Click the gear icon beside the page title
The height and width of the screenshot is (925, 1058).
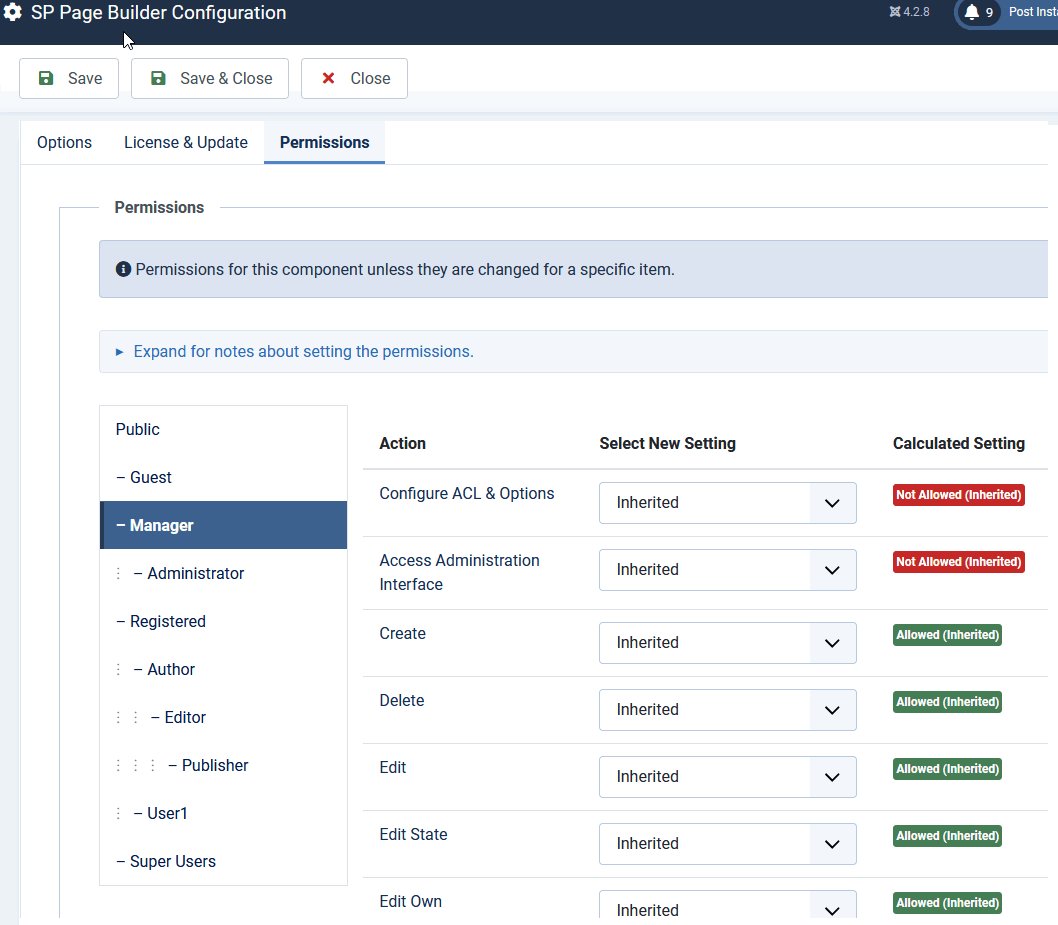tap(13, 14)
